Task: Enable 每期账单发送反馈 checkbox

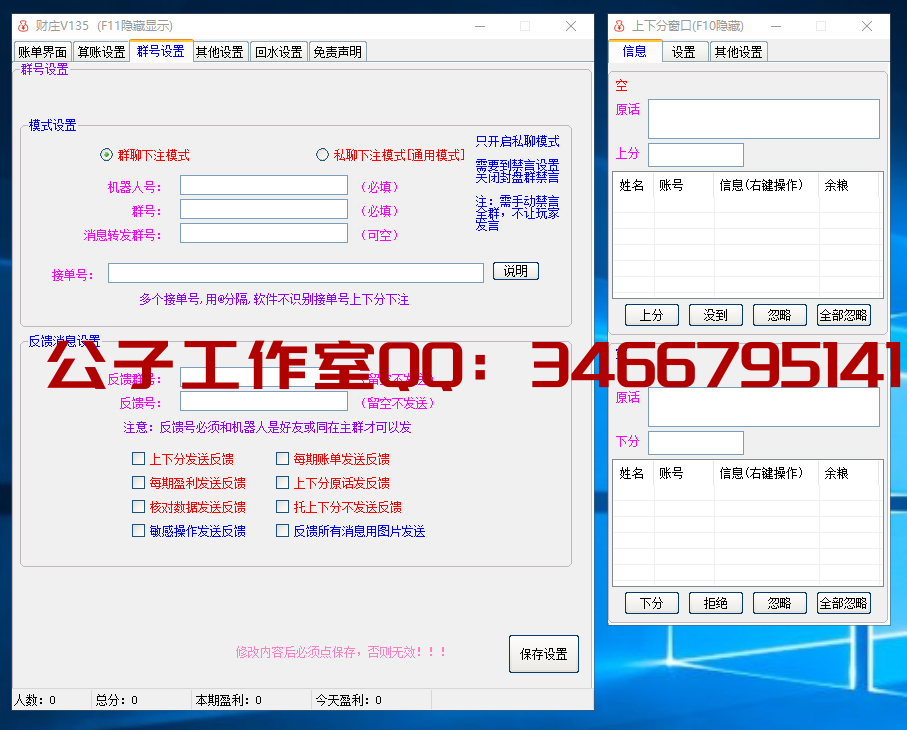Action: (x=282, y=459)
